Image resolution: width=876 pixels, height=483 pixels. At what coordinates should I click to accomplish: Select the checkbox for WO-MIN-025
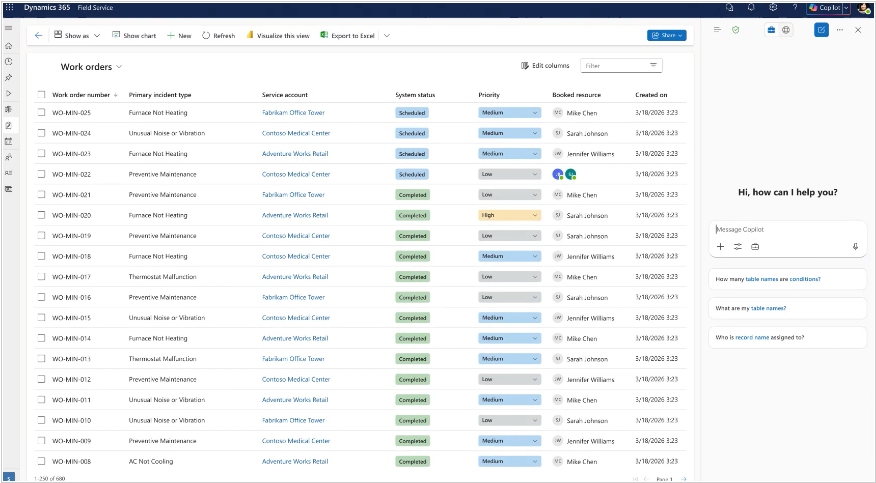click(x=41, y=113)
